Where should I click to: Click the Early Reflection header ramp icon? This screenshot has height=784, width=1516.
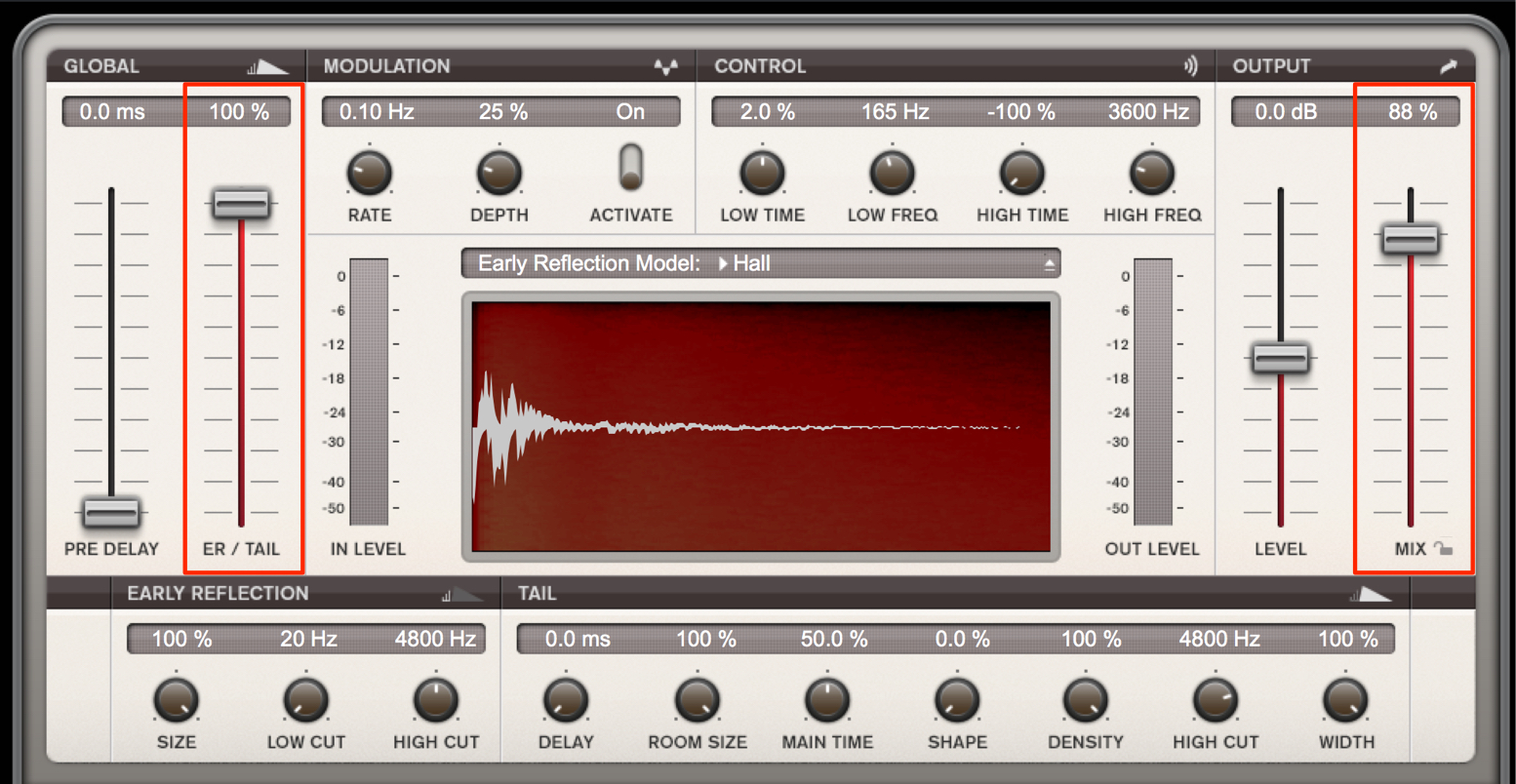tap(461, 594)
